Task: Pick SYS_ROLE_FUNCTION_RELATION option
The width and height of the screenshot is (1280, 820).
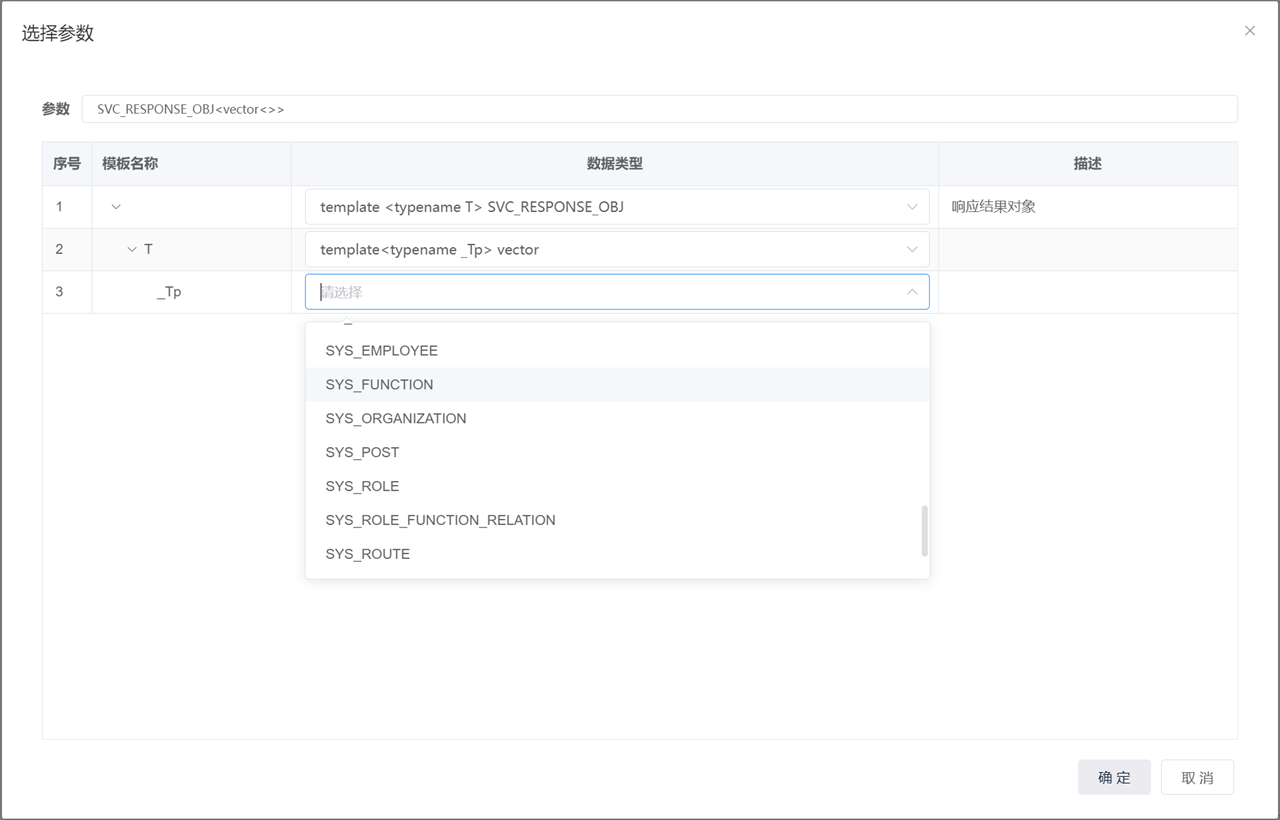Action: (617, 520)
